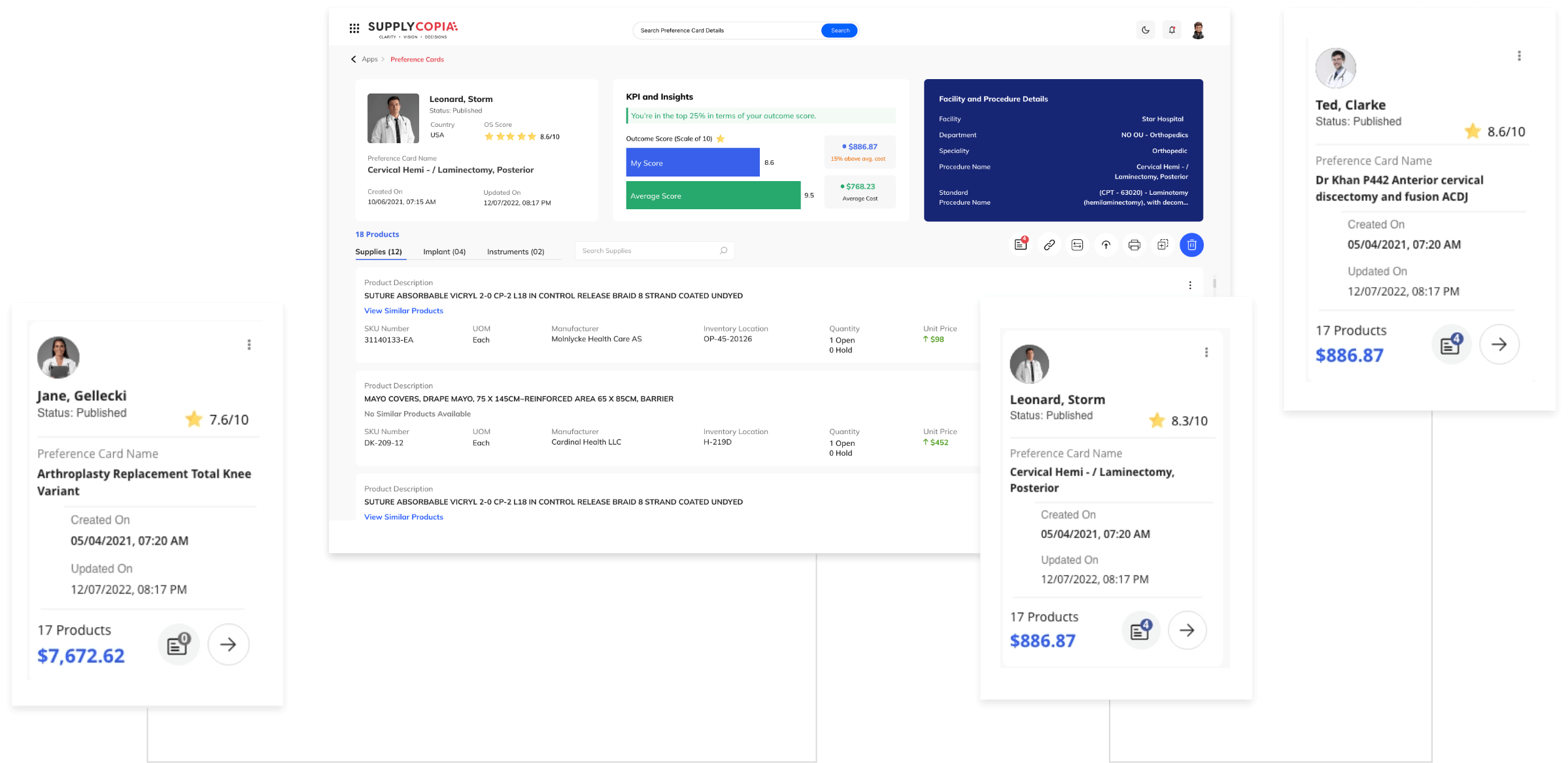The image size is (1568, 763).
Task: Open notes icon with red badge
Action: [1021, 245]
